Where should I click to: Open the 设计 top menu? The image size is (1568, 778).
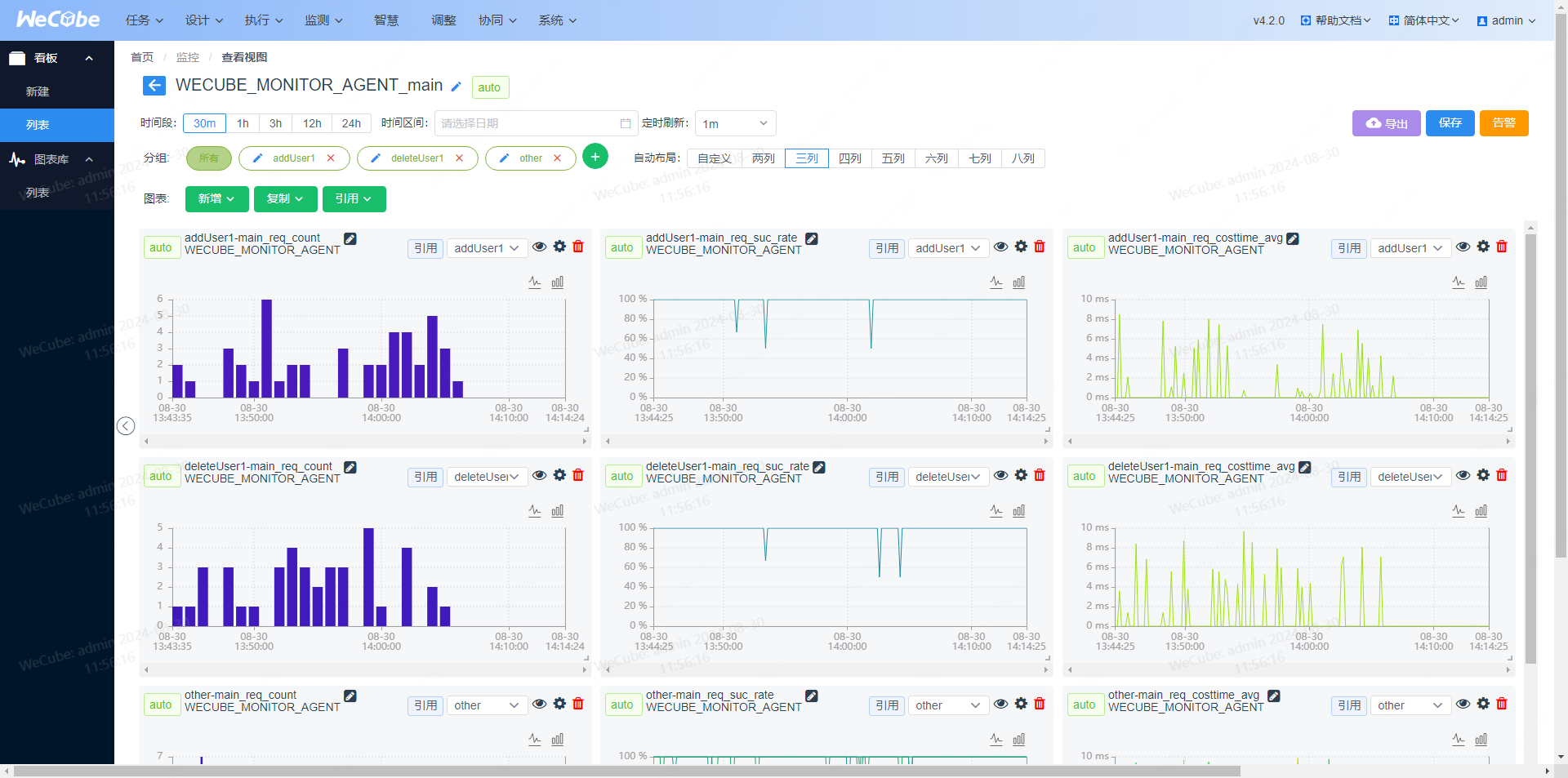point(204,20)
